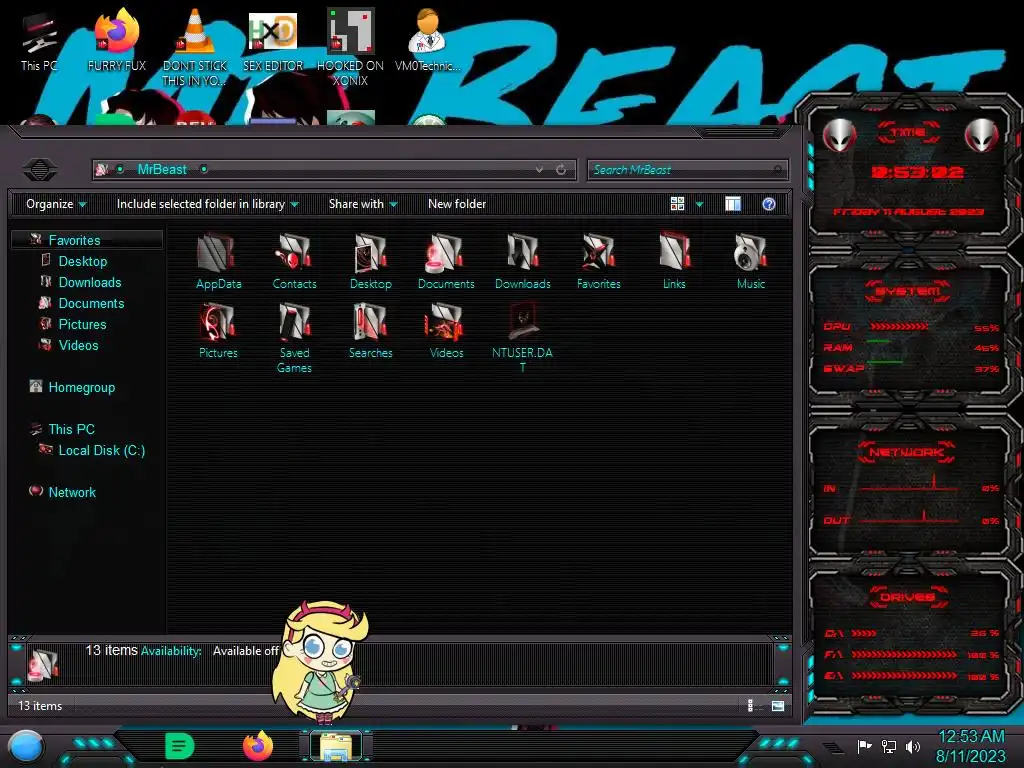The image size is (1024, 768).
Task: Switch to large icons view in status bar
Action: pos(778,706)
